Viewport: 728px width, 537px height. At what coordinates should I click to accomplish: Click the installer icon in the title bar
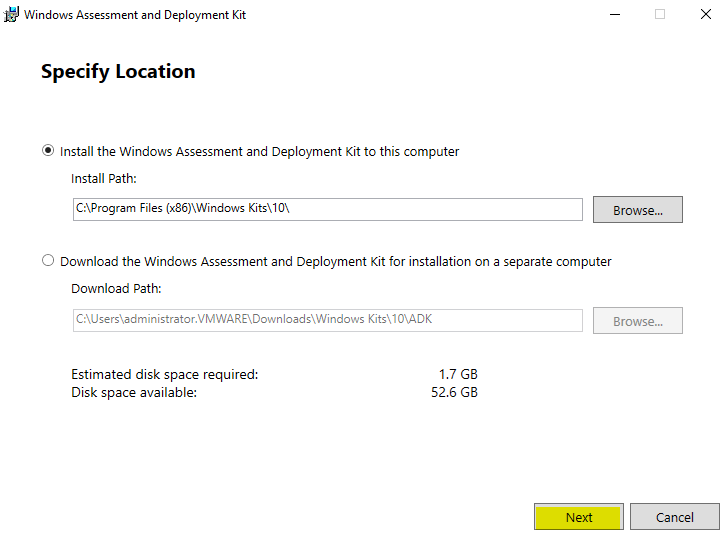point(12,15)
